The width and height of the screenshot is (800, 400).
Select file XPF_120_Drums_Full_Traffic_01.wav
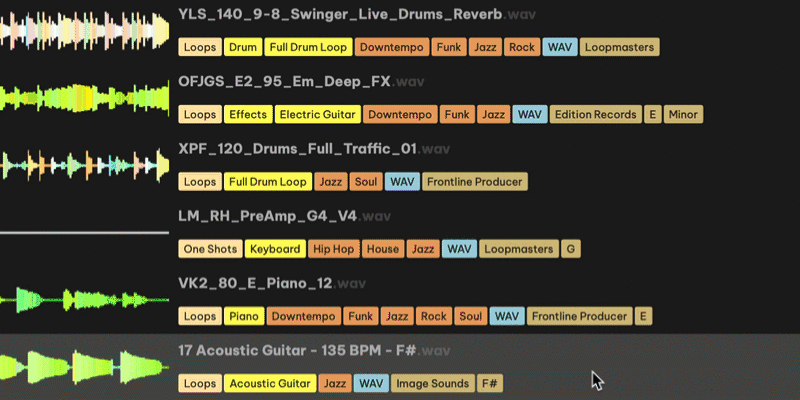[314, 149]
